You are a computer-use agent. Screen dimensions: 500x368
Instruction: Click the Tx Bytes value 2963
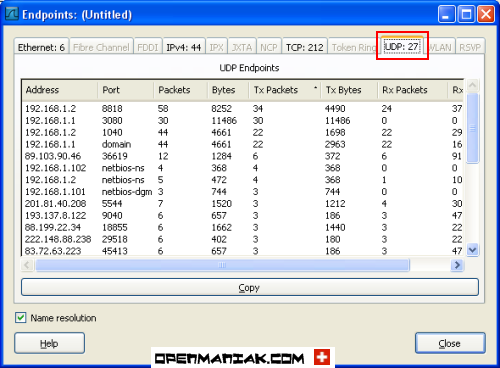pyautogui.click(x=335, y=144)
